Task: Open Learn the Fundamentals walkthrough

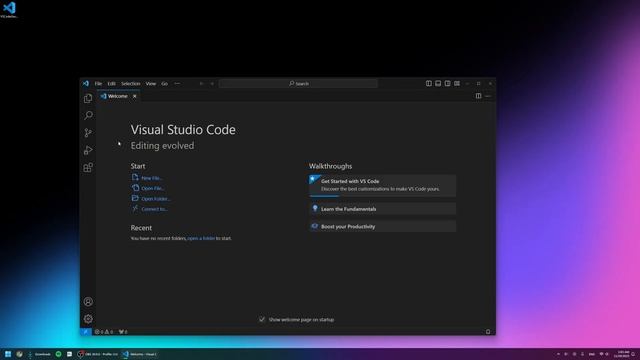Action: (x=382, y=209)
